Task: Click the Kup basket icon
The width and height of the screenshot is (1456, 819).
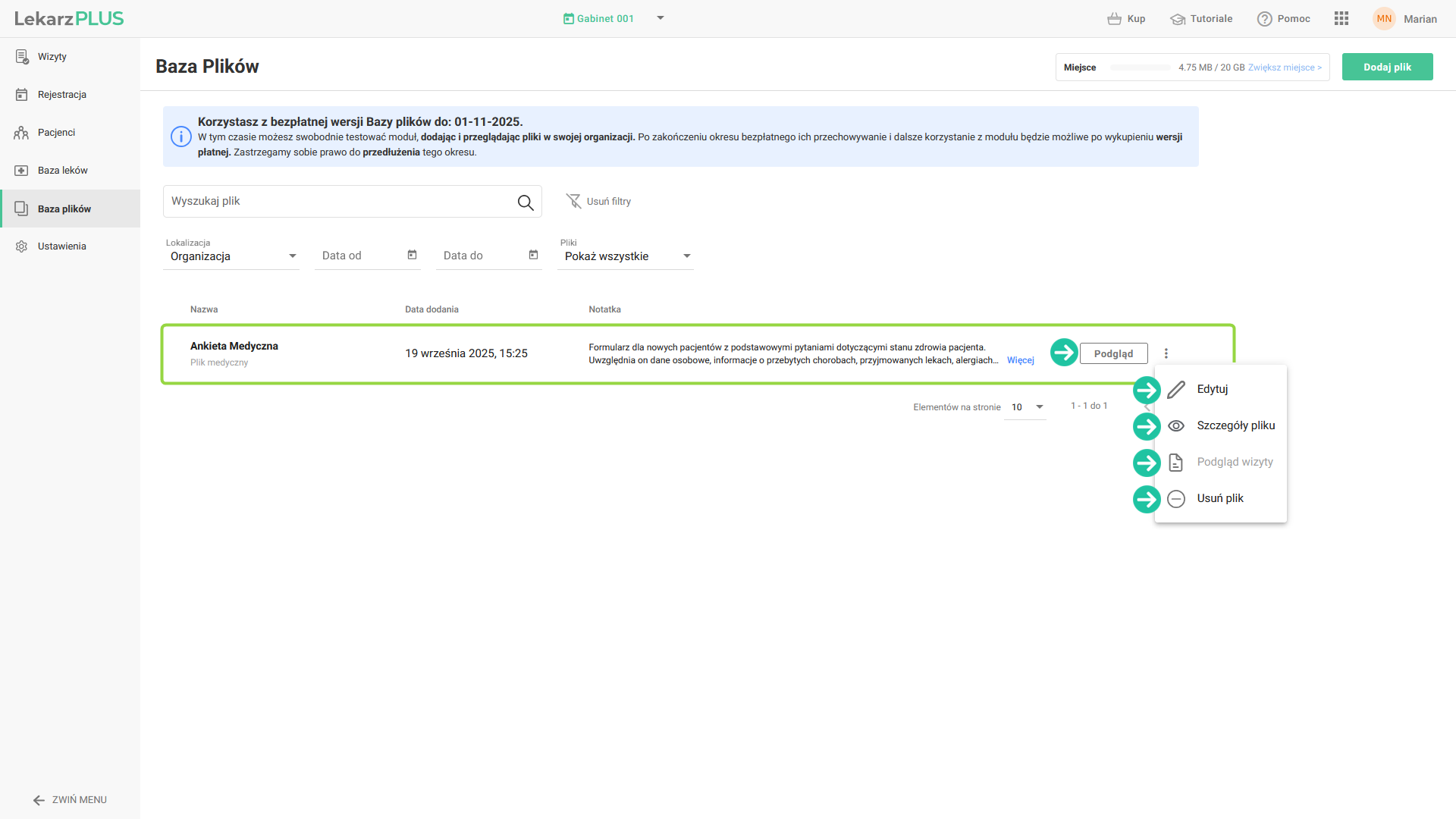Action: point(1114,19)
